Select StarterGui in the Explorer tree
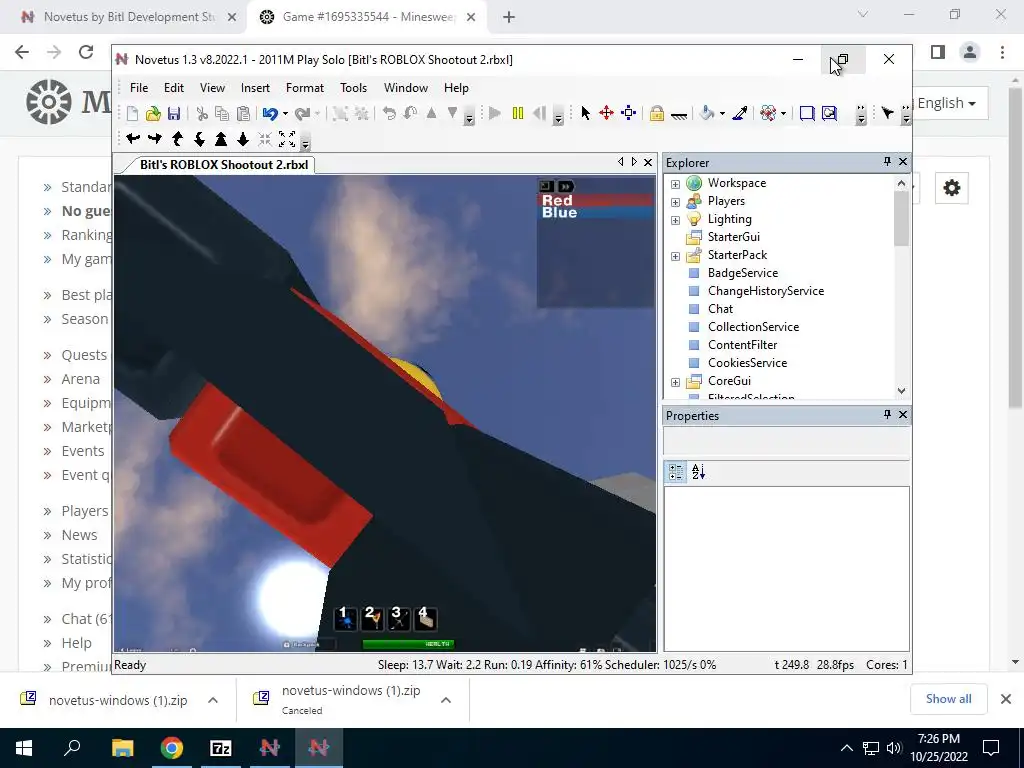Screen dimensions: 1024x768 click(733, 236)
